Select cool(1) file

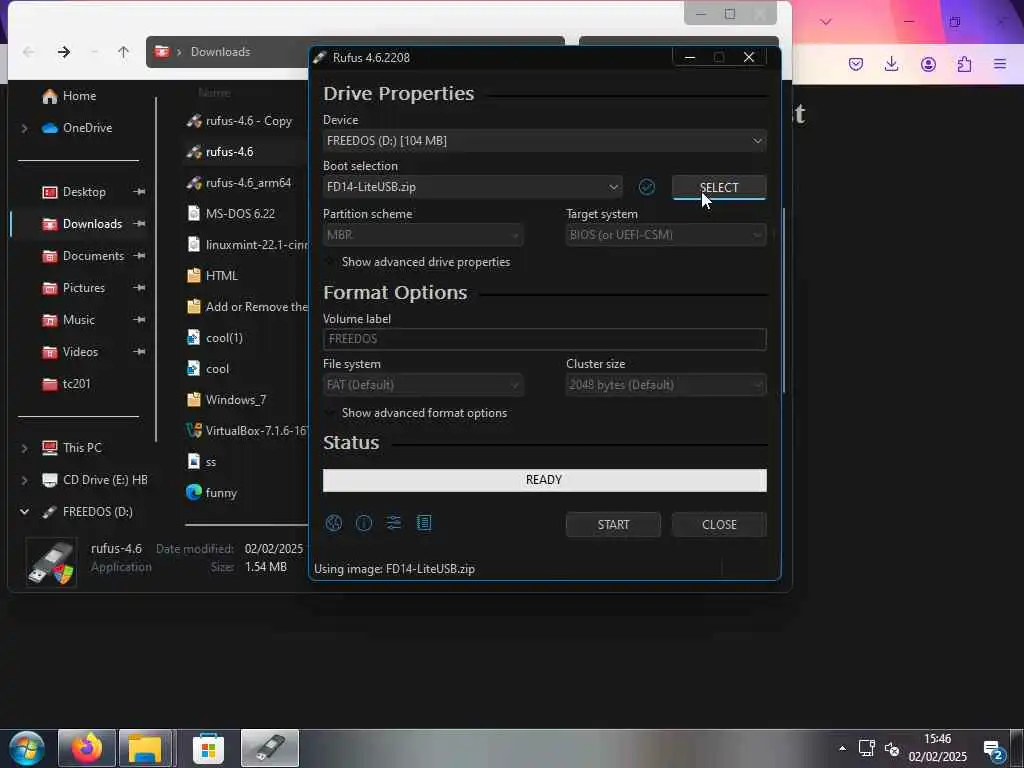point(215,338)
